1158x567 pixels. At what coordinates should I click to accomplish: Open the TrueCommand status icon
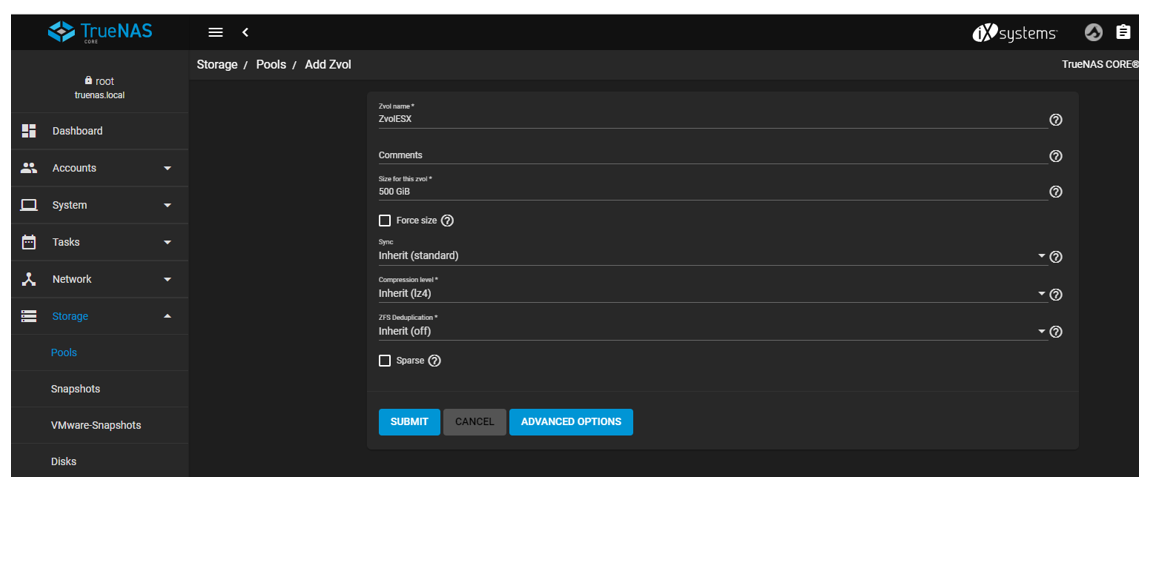[x=1094, y=32]
